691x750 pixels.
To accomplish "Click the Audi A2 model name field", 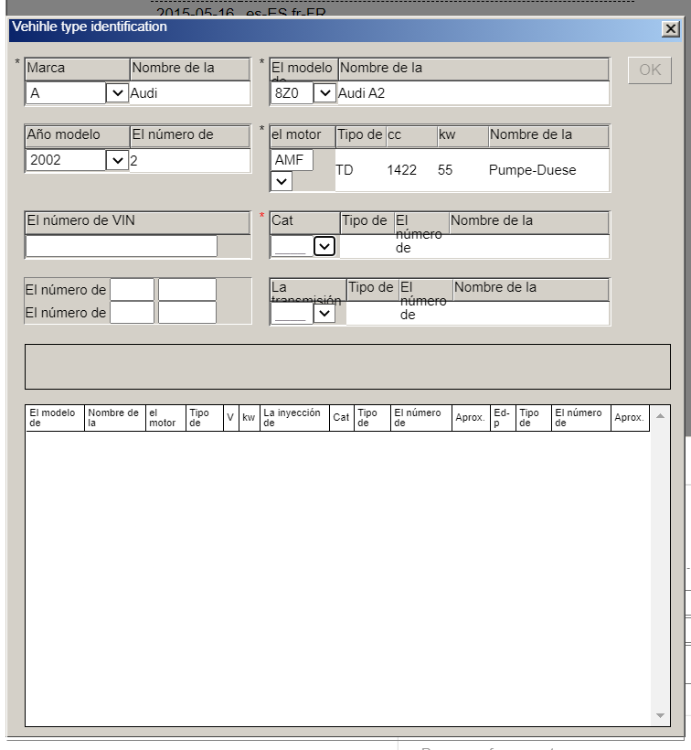I will tap(473, 93).
